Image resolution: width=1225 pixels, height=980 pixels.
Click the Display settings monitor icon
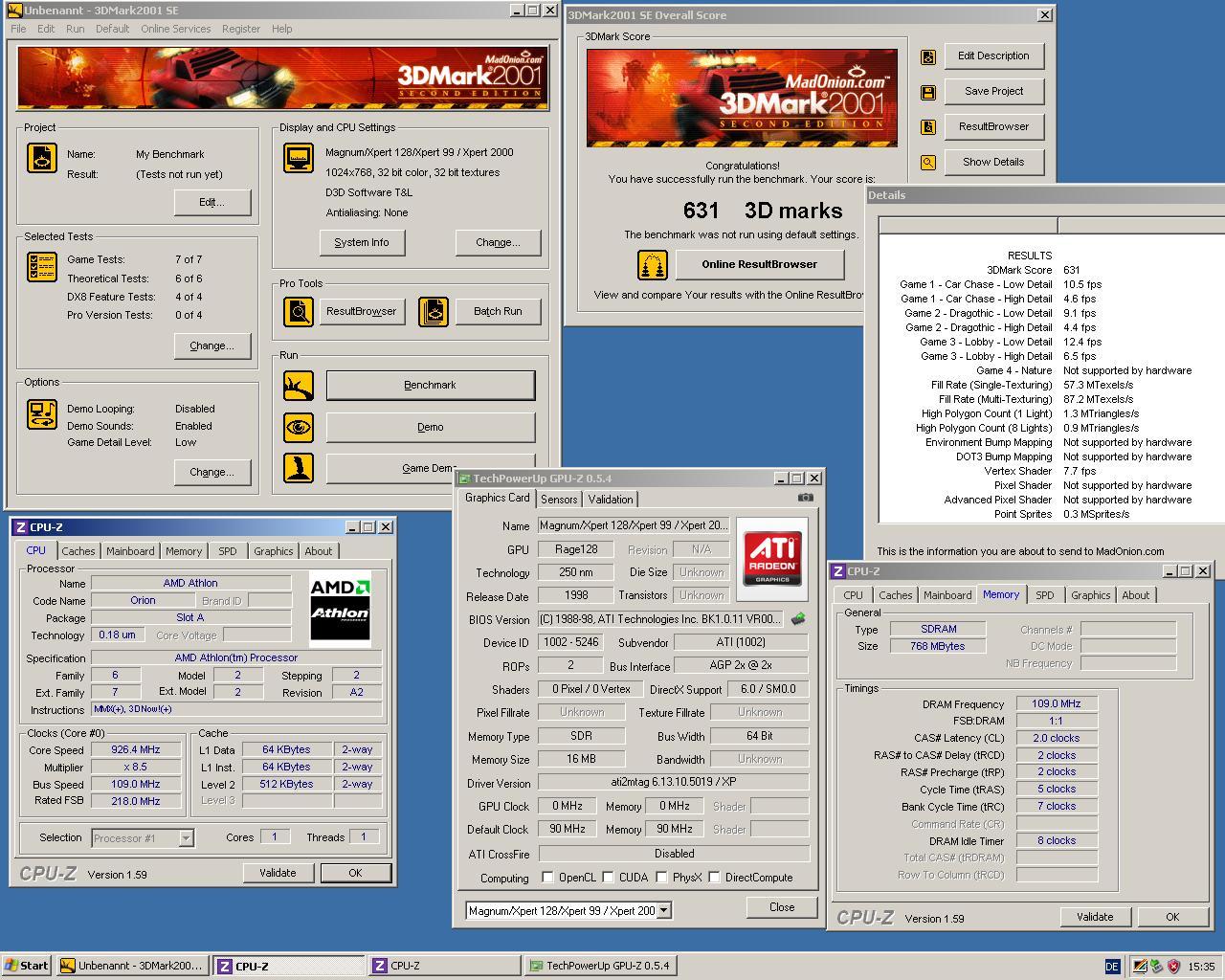point(299,158)
